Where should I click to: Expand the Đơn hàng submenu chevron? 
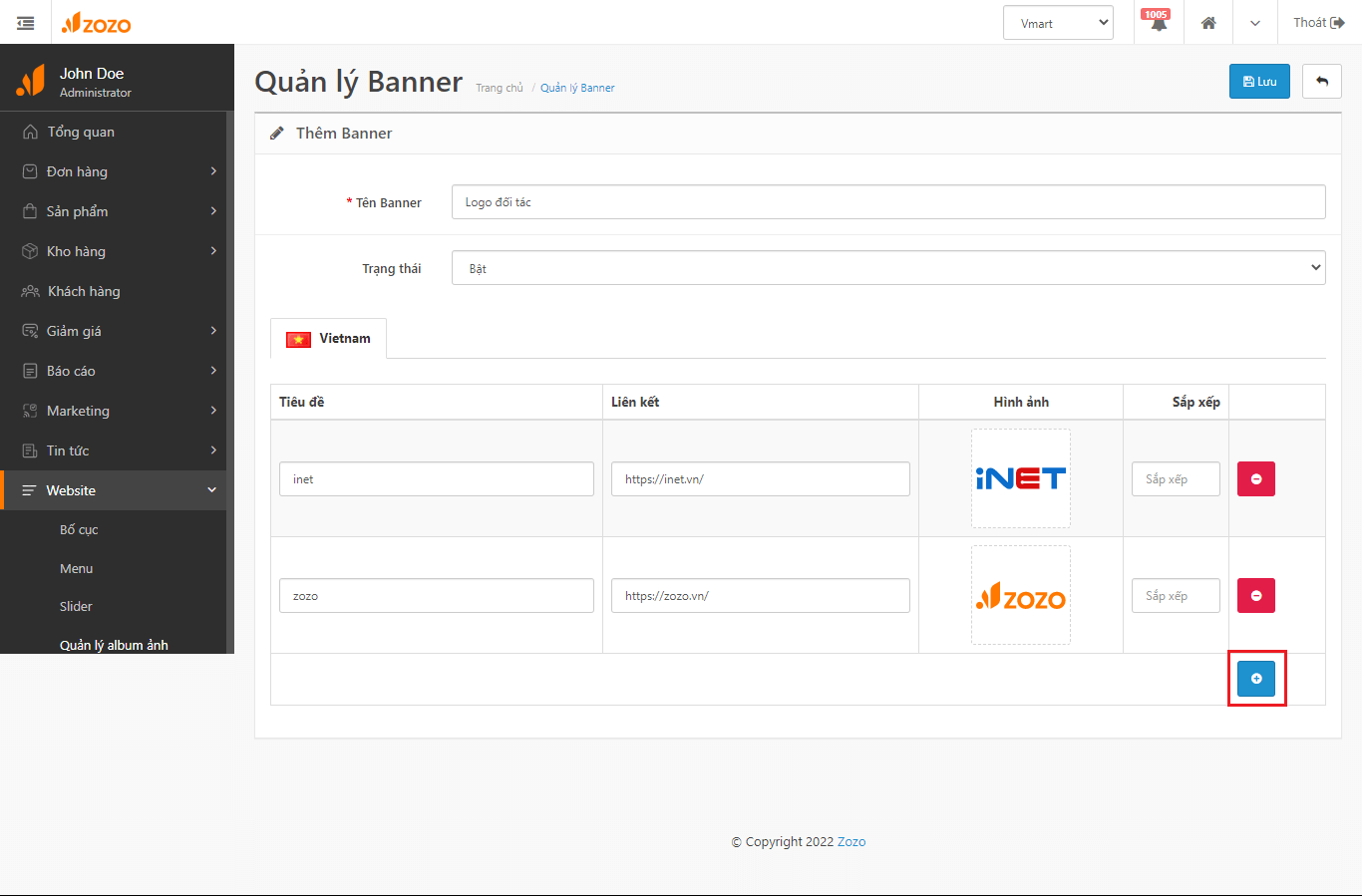tap(213, 171)
